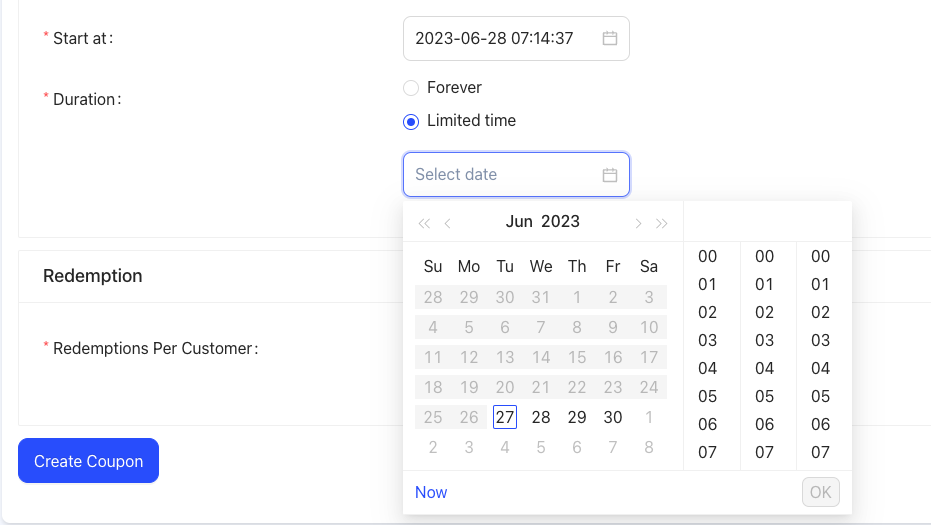931x525 pixels.
Task: Click the Start at datetime field
Action: click(500, 39)
